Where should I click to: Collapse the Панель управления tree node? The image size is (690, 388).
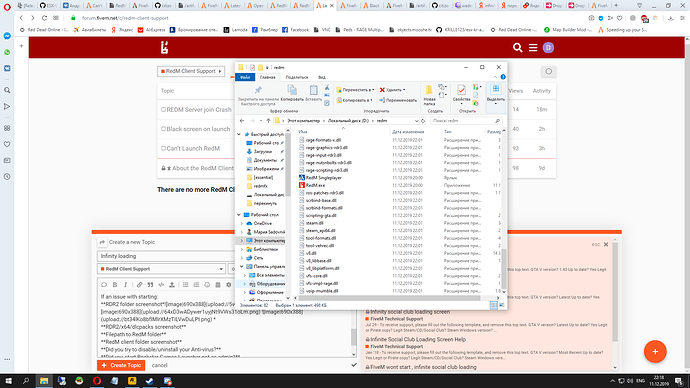coord(242,267)
